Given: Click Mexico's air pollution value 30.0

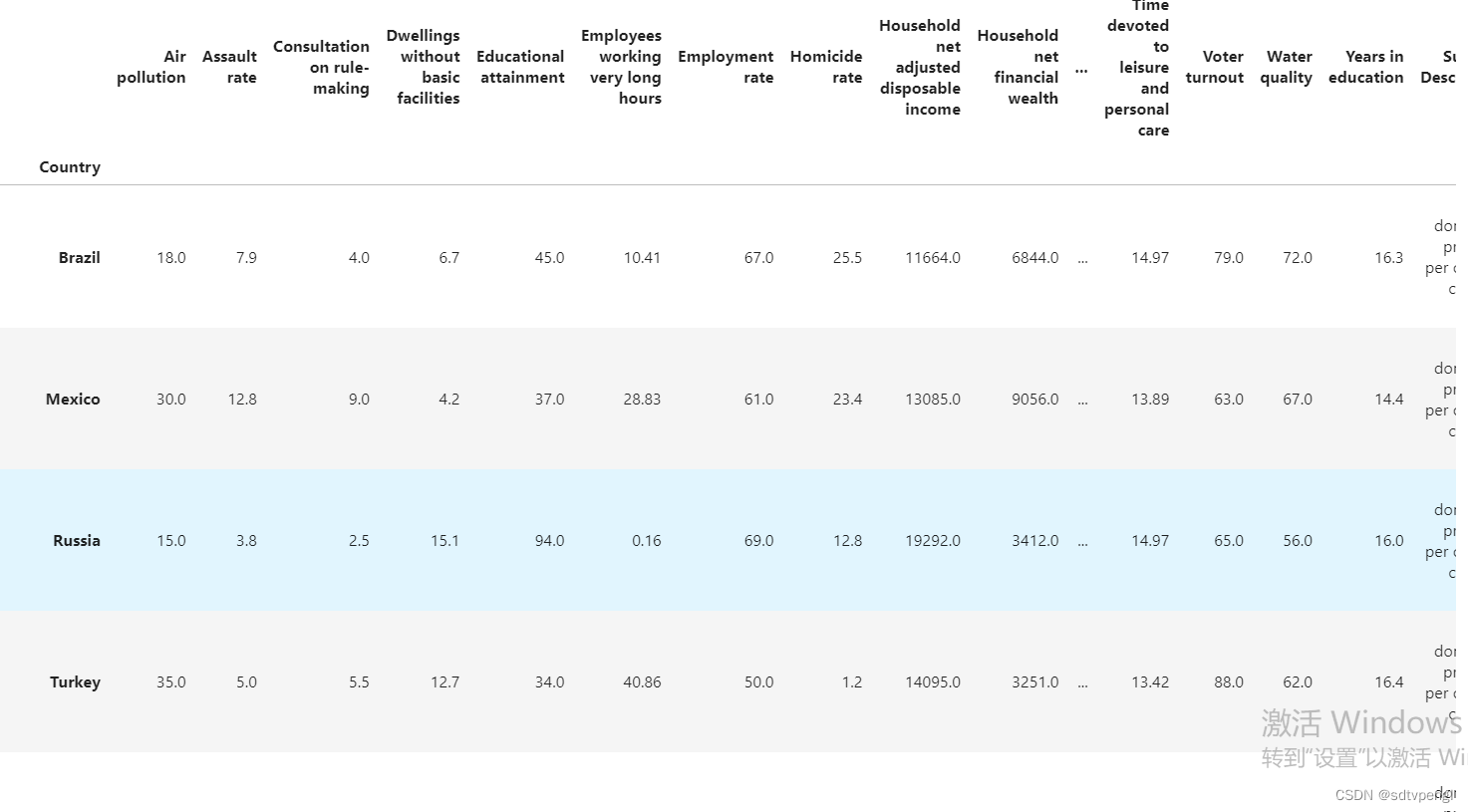Looking at the screenshot, I should point(171,399).
